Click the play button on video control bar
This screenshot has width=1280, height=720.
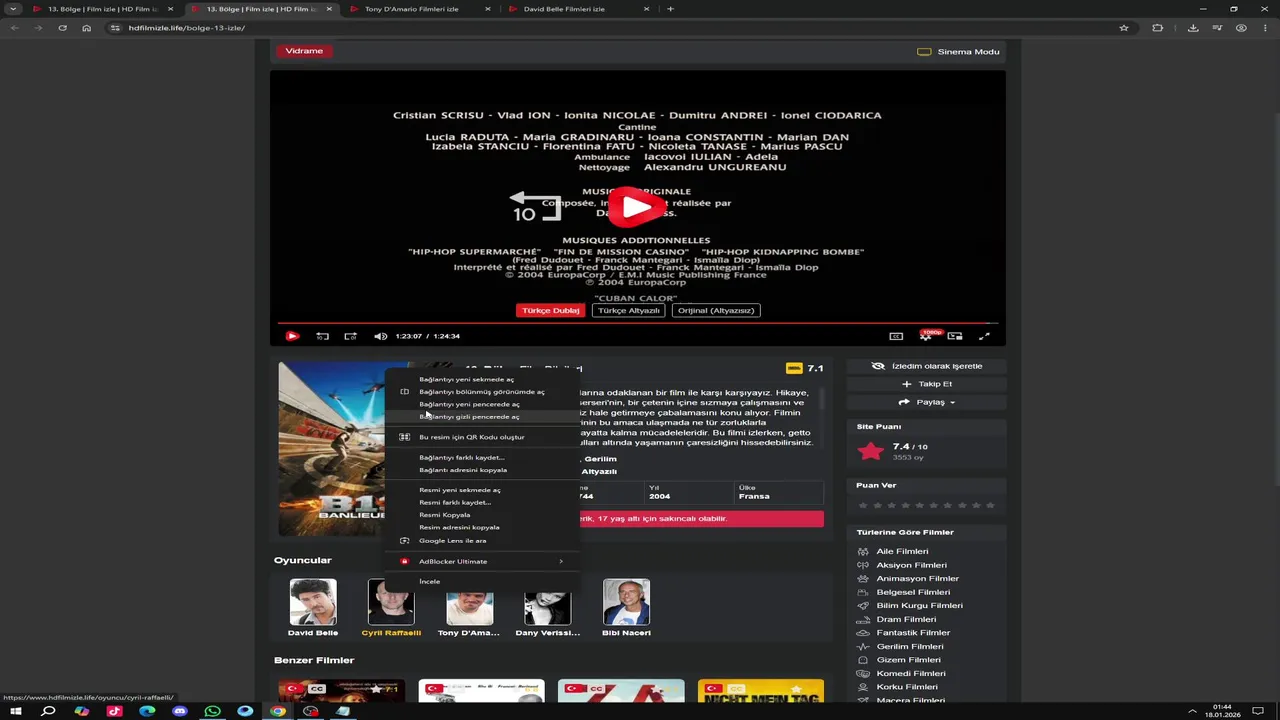click(x=292, y=336)
